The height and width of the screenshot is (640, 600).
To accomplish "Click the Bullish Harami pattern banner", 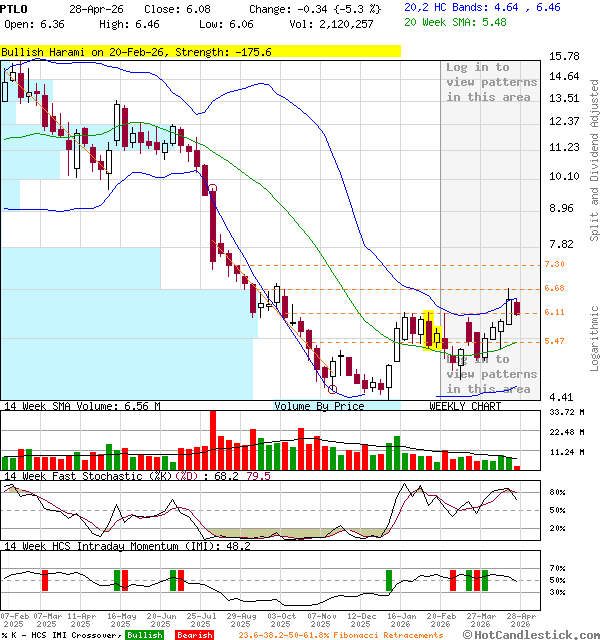I will [x=200, y=51].
